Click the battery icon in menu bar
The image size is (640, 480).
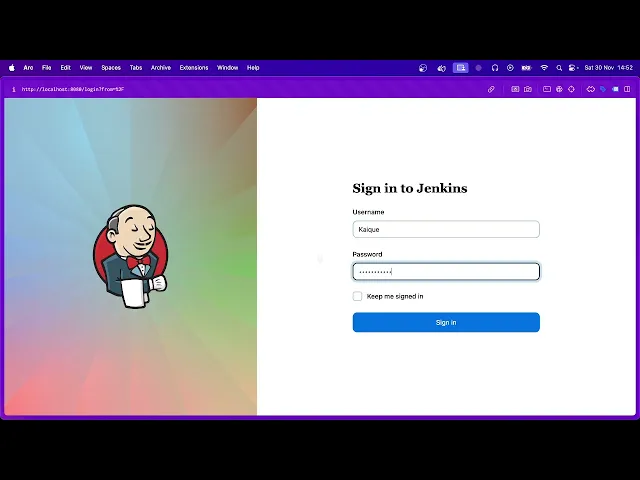point(527,68)
